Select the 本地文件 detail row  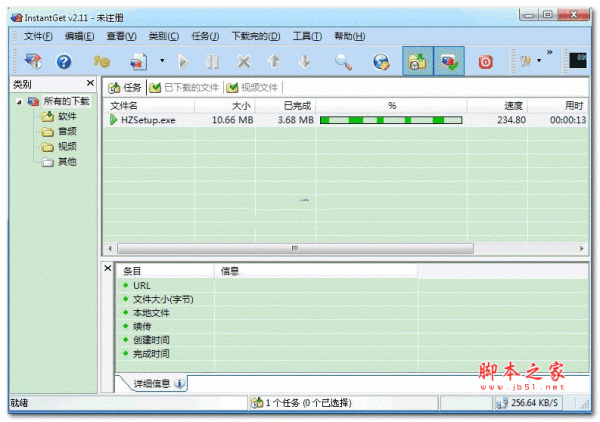click(352, 313)
